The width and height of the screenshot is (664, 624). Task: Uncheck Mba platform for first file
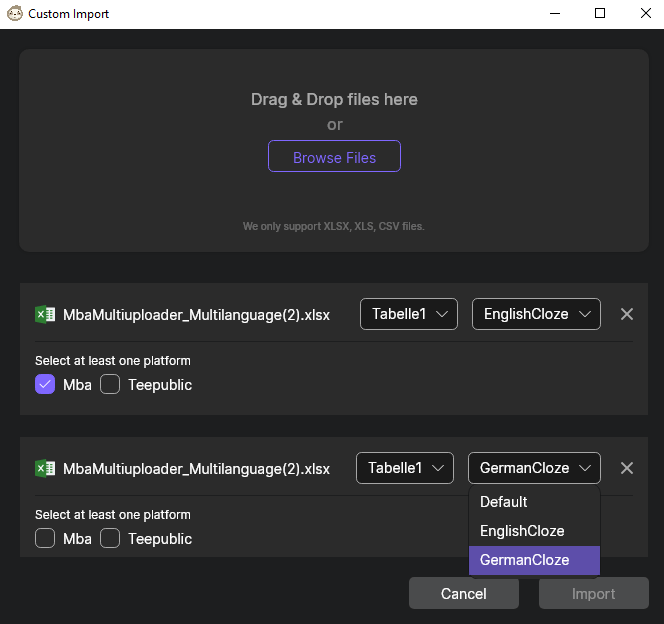(45, 385)
